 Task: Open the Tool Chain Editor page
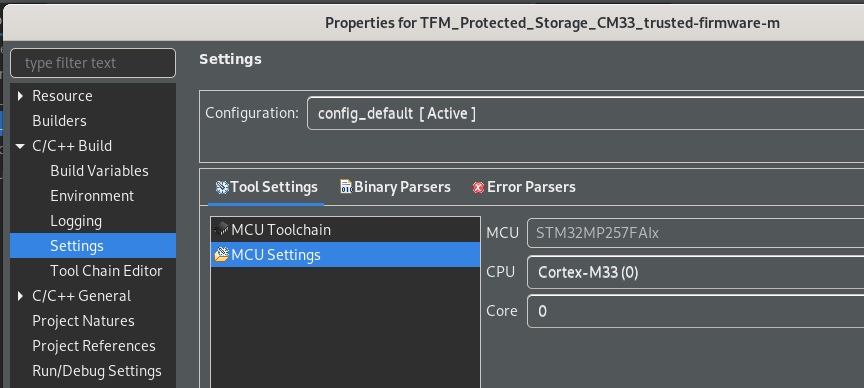106,271
